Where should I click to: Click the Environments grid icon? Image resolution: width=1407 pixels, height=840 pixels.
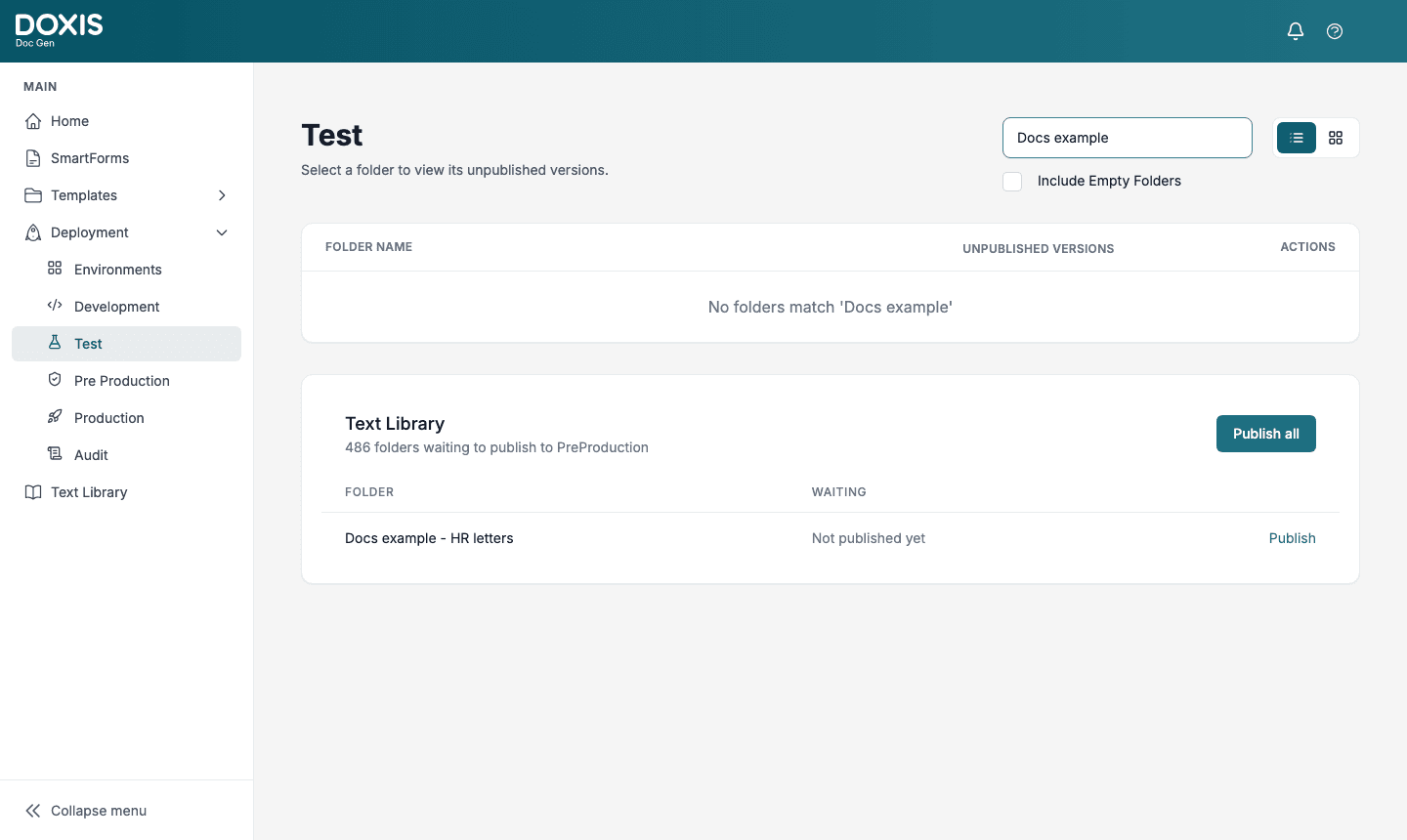(55, 269)
